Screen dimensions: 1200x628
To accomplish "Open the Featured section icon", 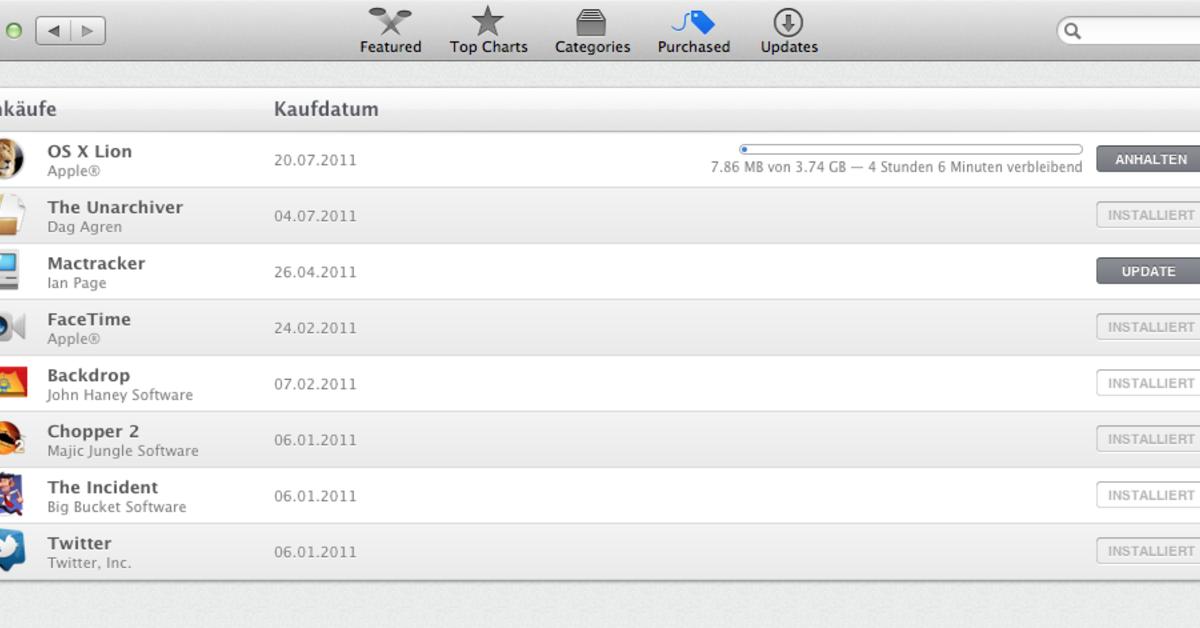I will pyautogui.click(x=390, y=21).
